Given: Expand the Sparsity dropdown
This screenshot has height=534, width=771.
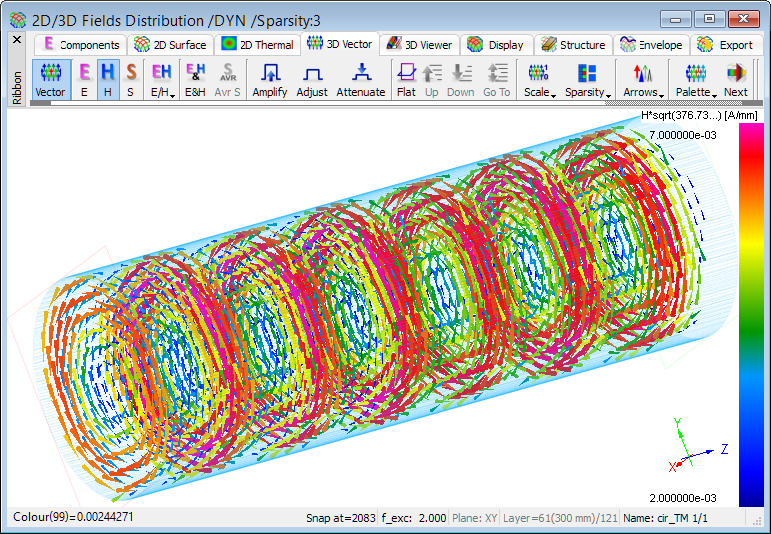Looking at the screenshot, I should pos(587,79).
